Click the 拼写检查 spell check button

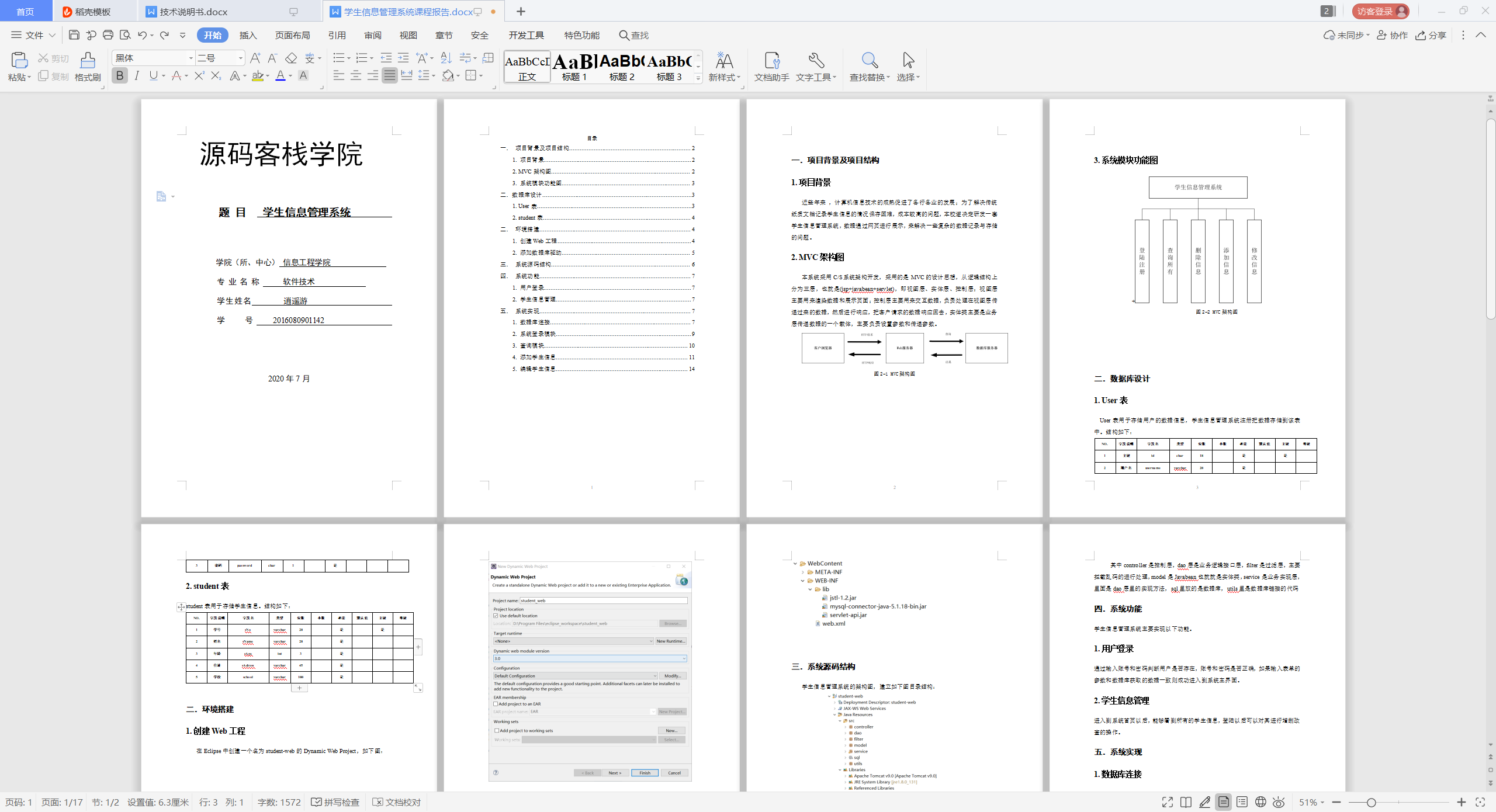(335, 802)
